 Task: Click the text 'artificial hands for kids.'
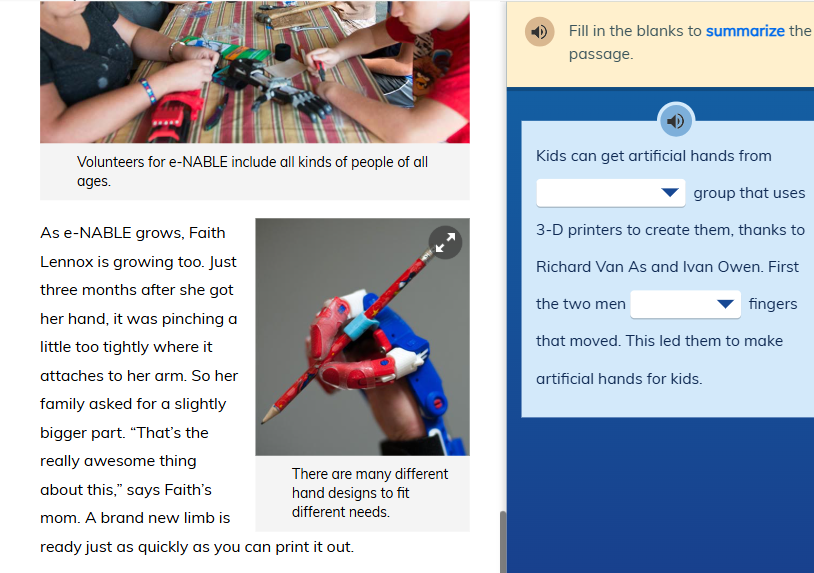pos(619,379)
